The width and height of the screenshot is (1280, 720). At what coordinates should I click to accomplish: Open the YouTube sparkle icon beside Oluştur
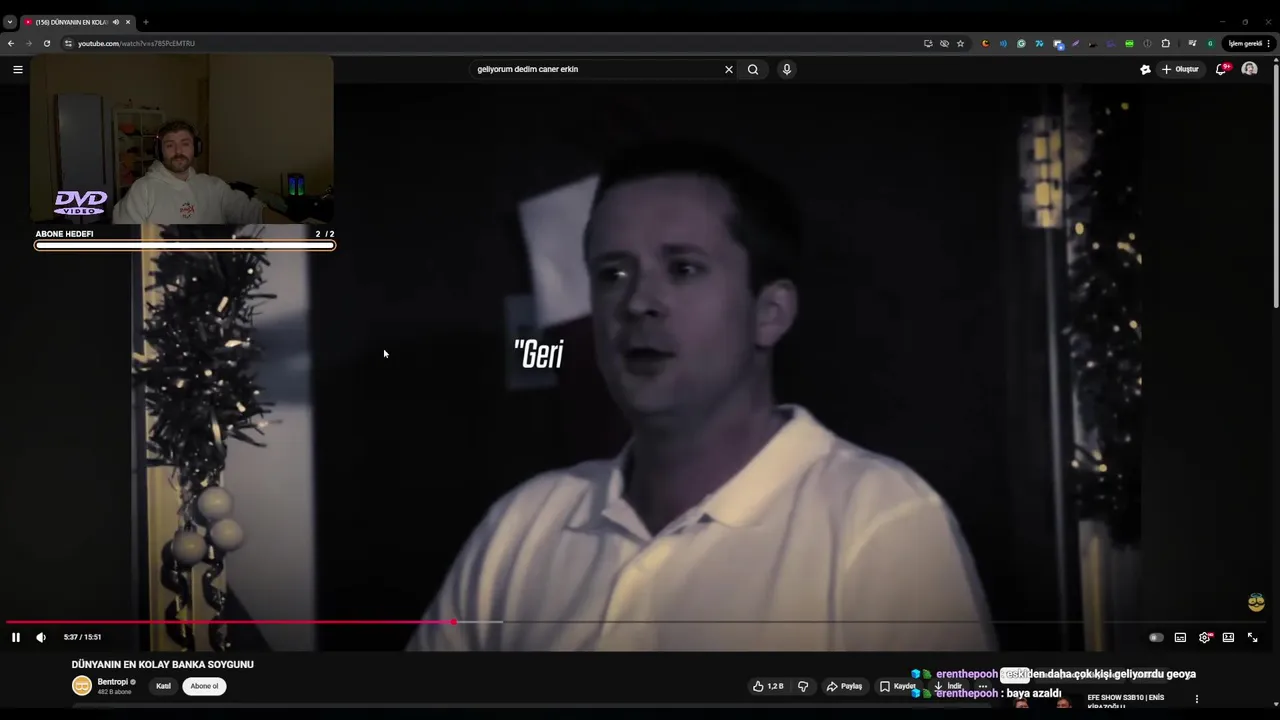(x=1145, y=69)
